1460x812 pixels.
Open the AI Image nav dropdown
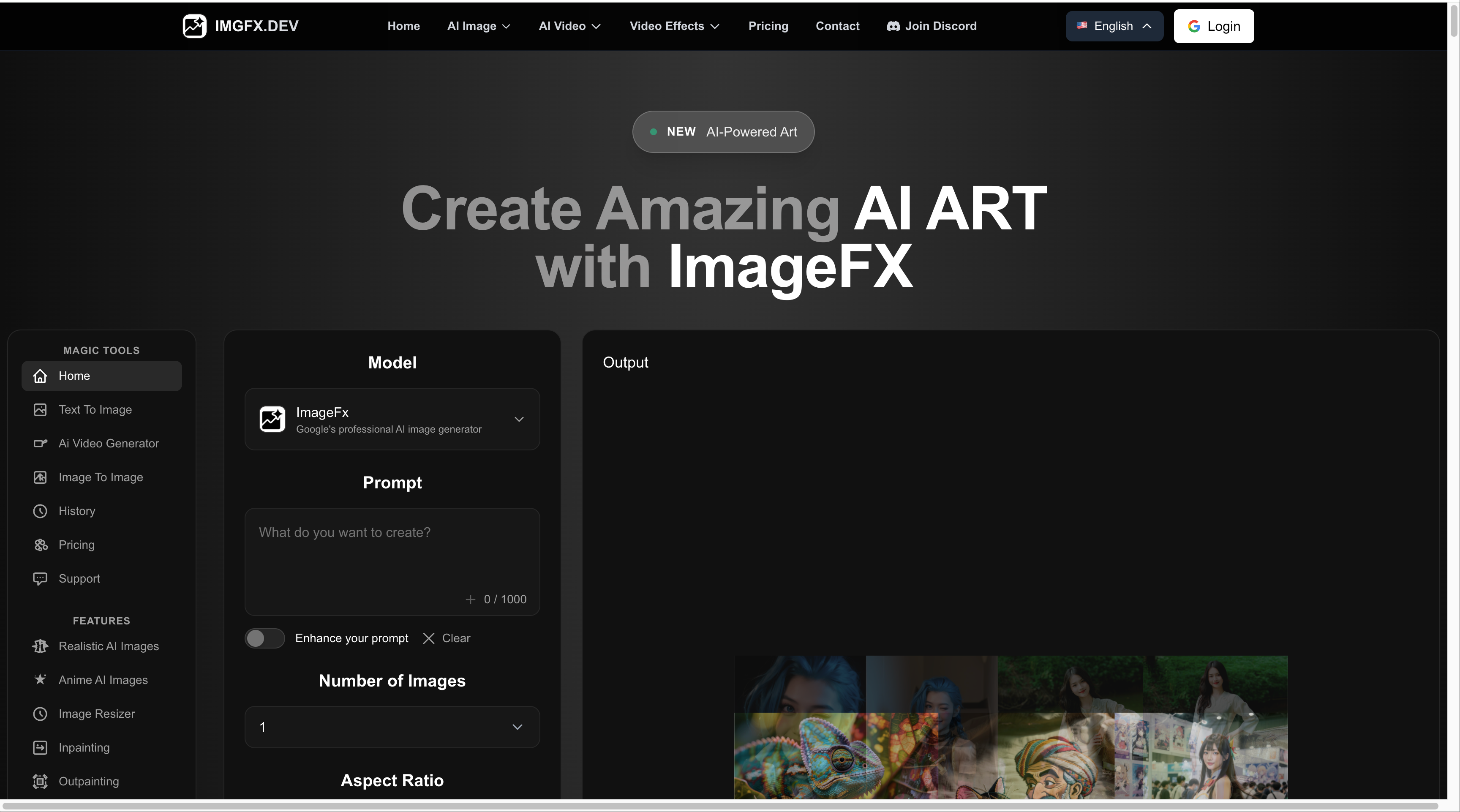[479, 26]
